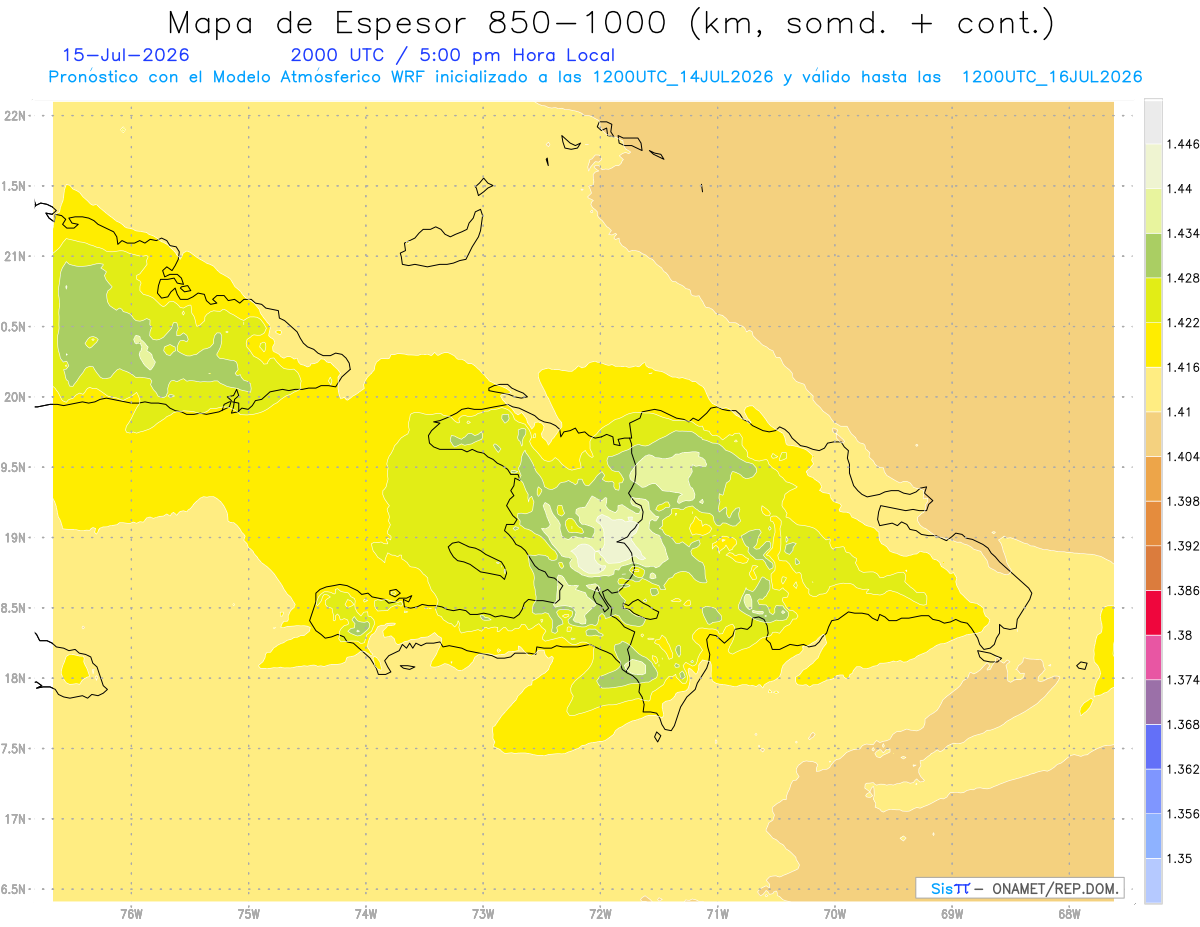Click the '20N' latitude axis label
Screen dimensions: 1200x927
pyautogui.click(x=15, y=397)
